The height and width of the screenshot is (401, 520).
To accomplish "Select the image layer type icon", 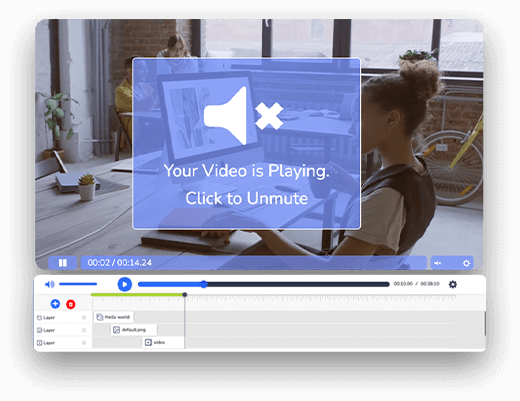I will [39, 330].
